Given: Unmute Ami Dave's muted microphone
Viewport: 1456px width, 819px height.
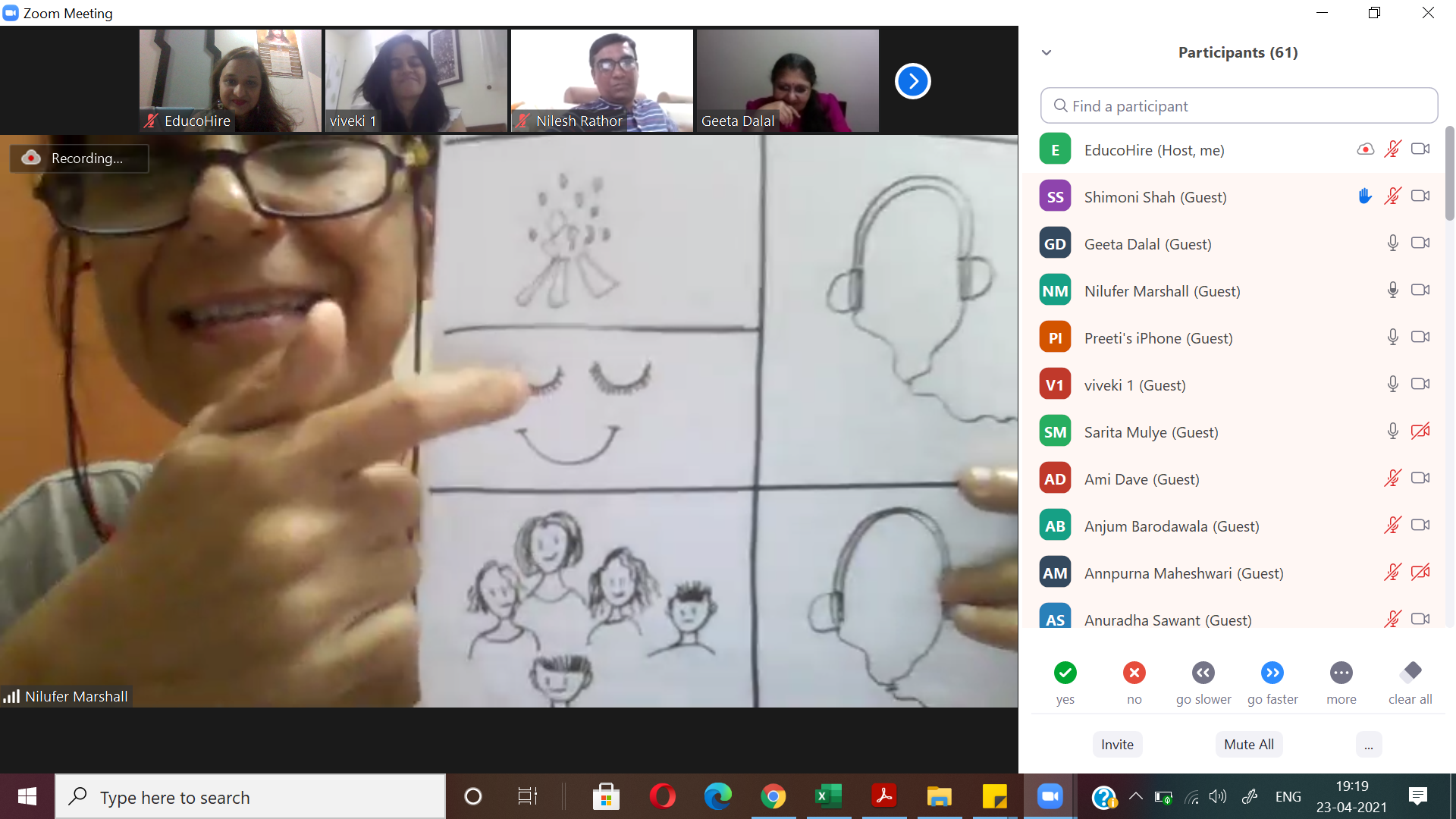Looking at the screenshot, I should [1392, 479].
